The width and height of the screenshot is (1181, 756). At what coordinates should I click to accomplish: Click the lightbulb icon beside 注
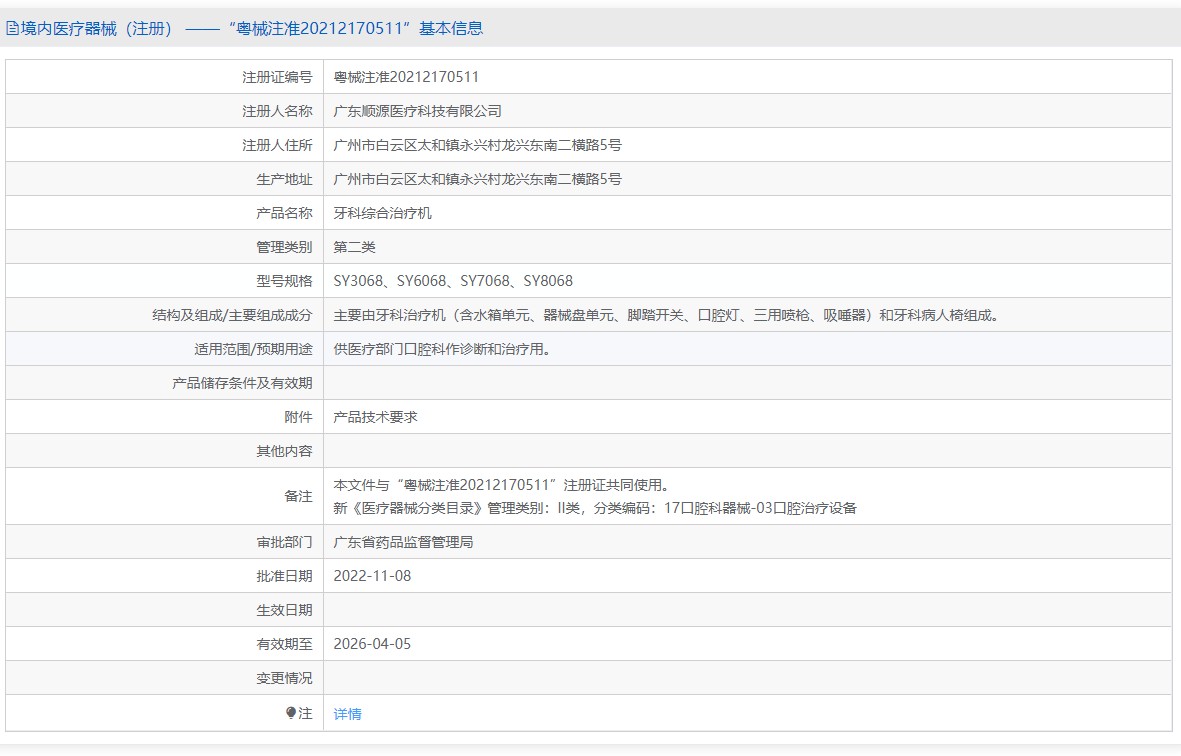(291, 712)
